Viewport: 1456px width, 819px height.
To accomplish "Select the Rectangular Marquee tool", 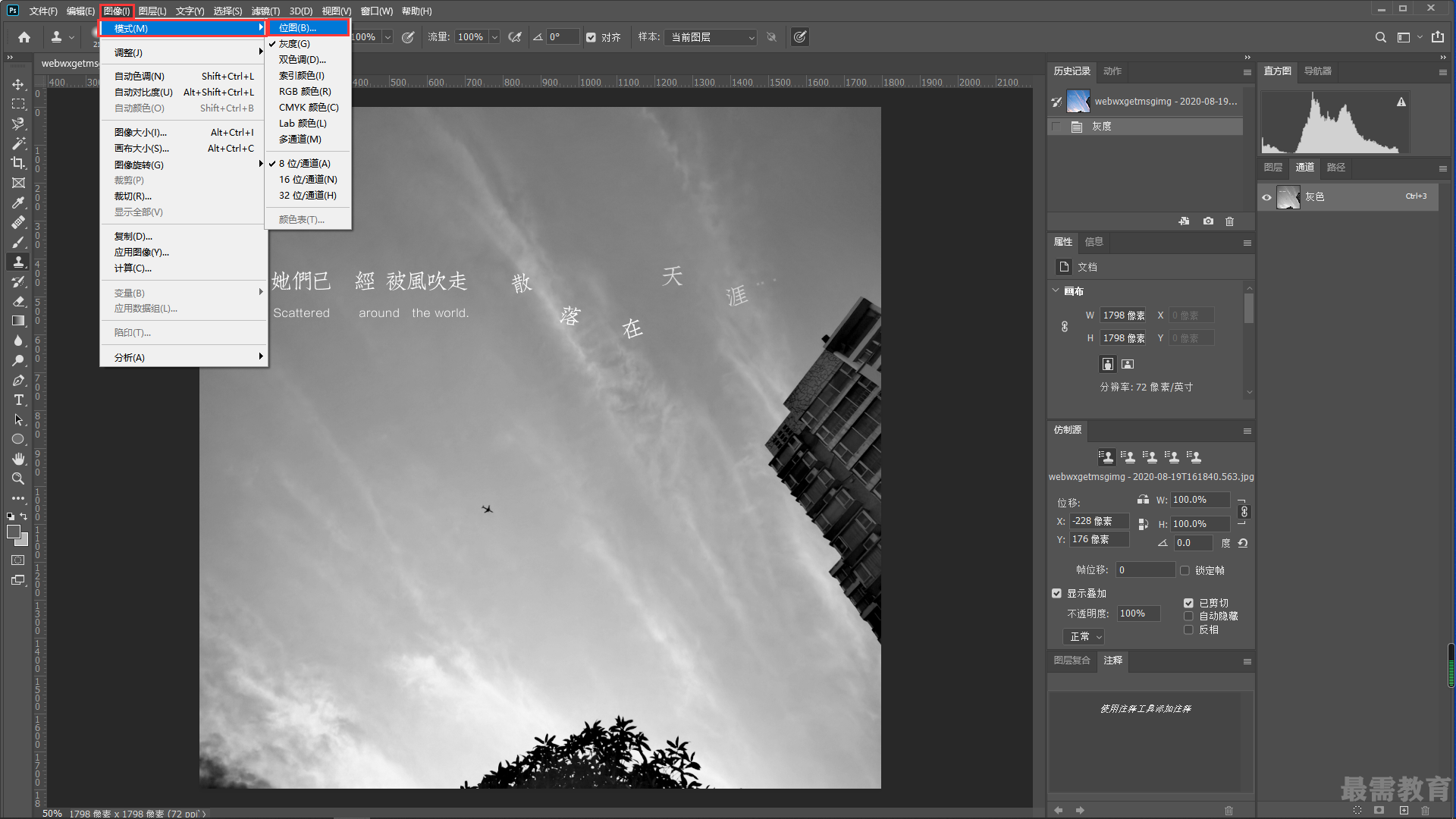I will pyautogui.click(x=18, y=104).
